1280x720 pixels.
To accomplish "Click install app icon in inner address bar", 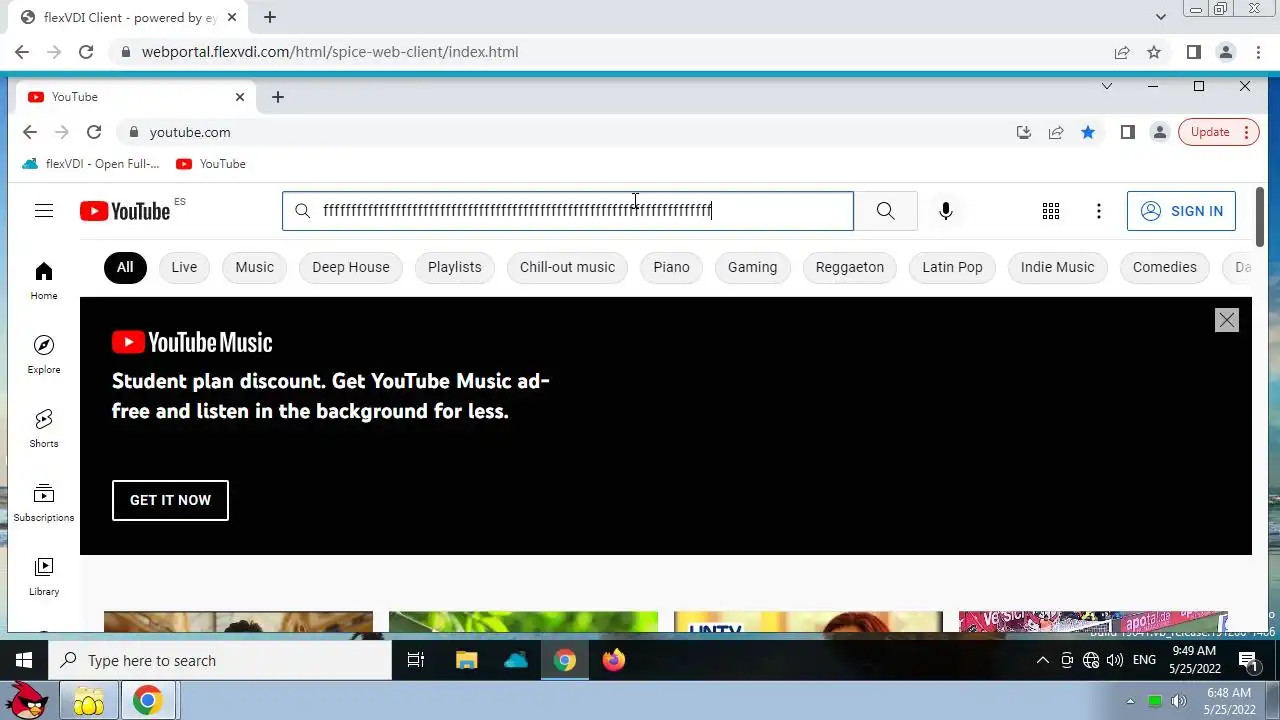I will tap(1023, 132).
